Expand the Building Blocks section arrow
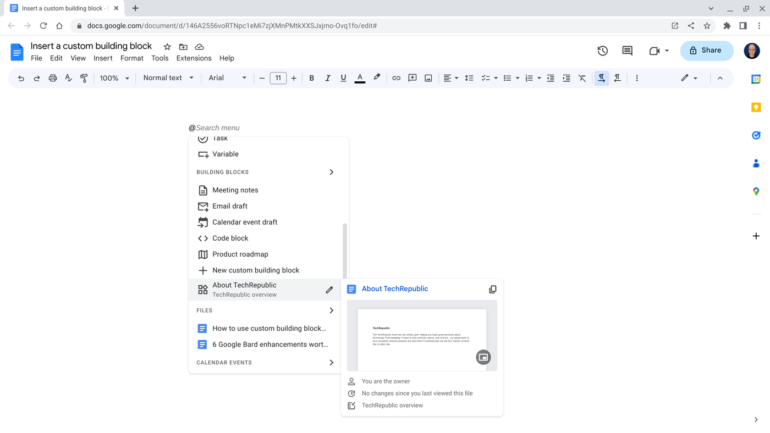 pyautogui.click(x=331, y=172)
